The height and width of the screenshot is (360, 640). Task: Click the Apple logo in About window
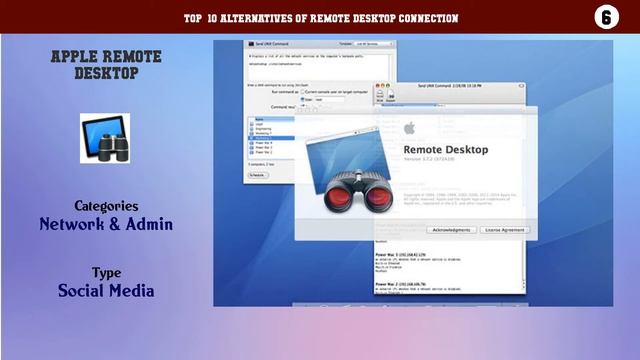point(409,128)
